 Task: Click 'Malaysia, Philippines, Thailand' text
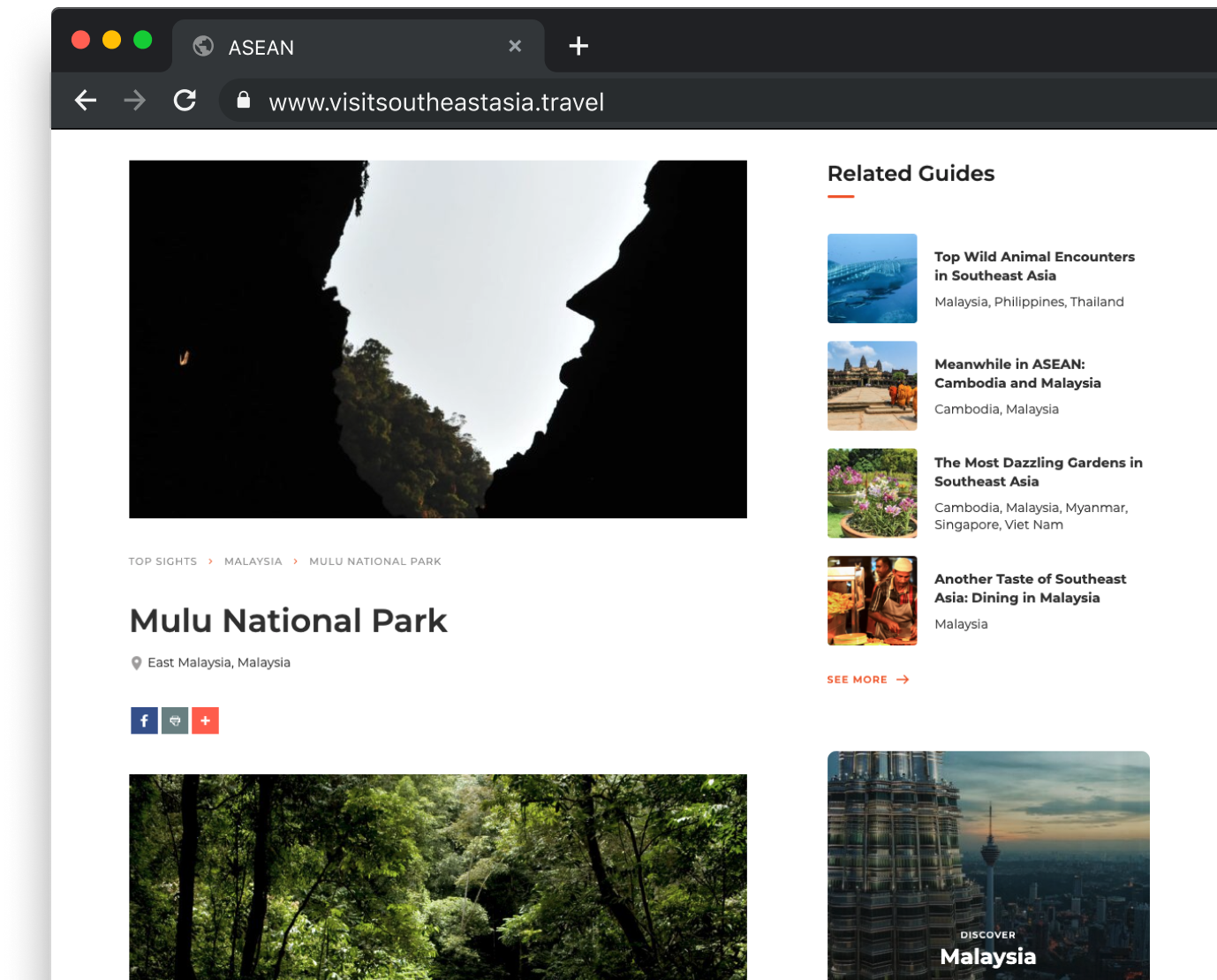pyautogui.click(x=1029, y=302)
